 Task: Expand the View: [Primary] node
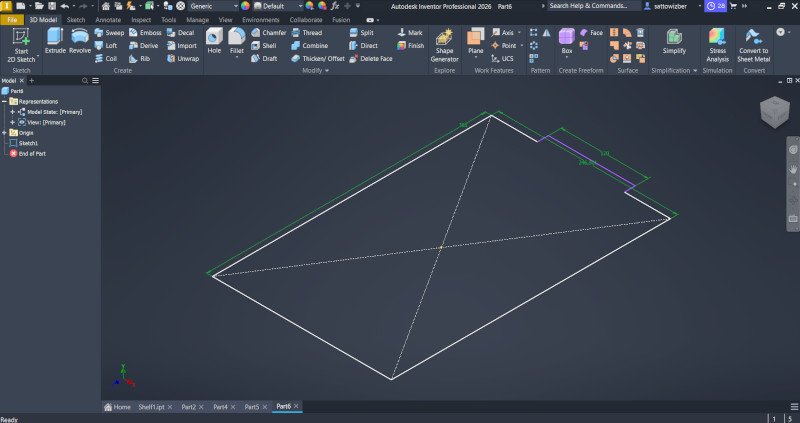12,122
